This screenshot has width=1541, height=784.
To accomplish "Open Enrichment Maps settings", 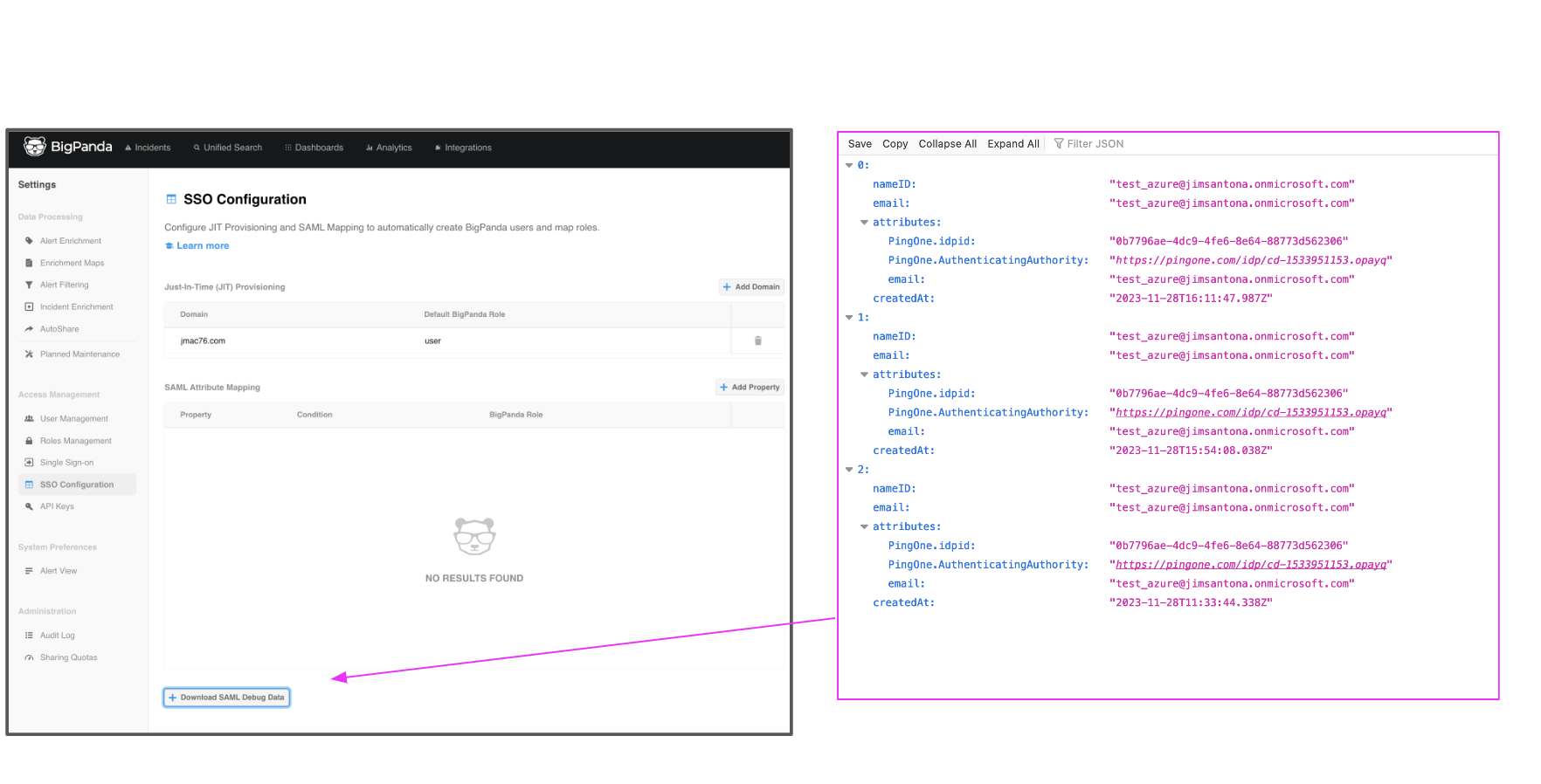I will point(72,263).
